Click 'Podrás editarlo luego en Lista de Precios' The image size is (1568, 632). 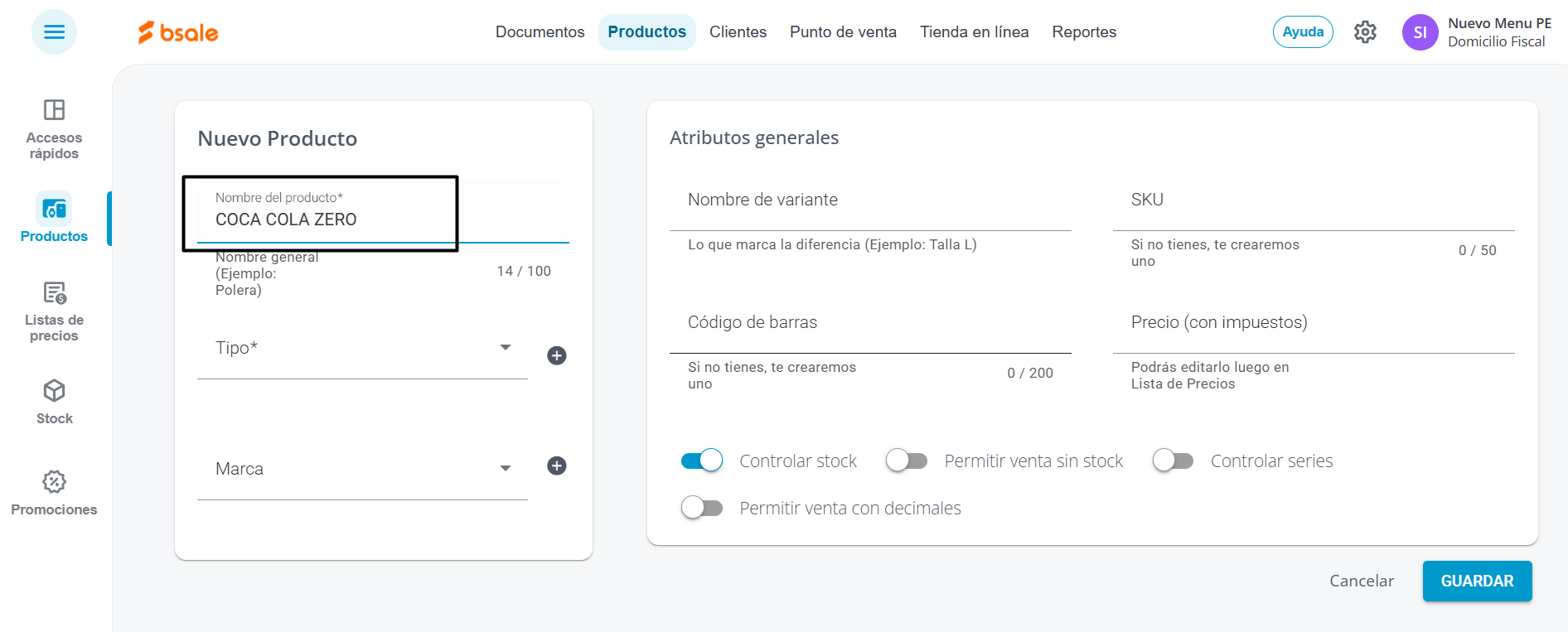[x=1210, y=375]
